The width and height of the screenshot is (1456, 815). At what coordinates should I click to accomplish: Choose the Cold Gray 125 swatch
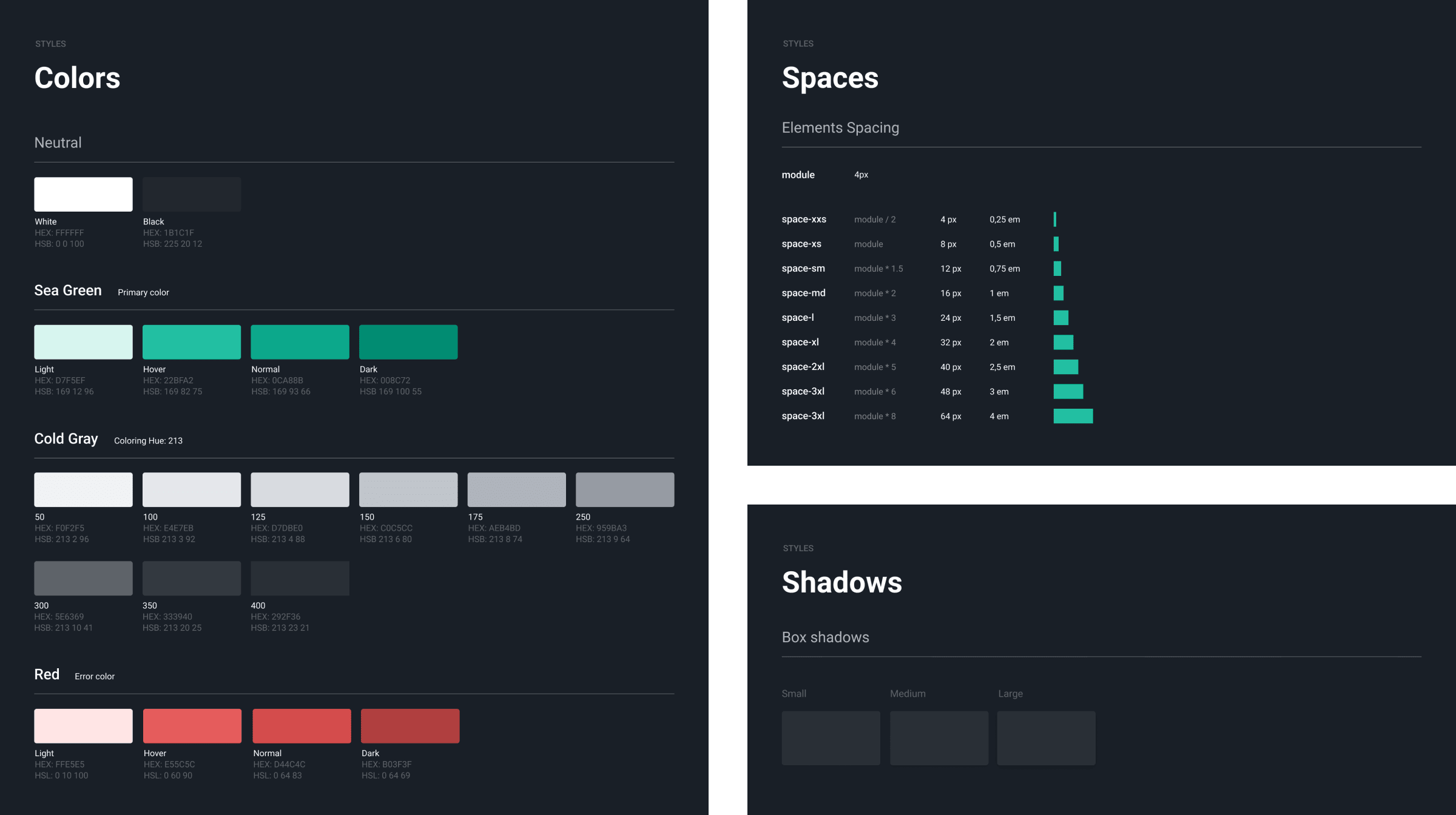[x=300, y=489]
